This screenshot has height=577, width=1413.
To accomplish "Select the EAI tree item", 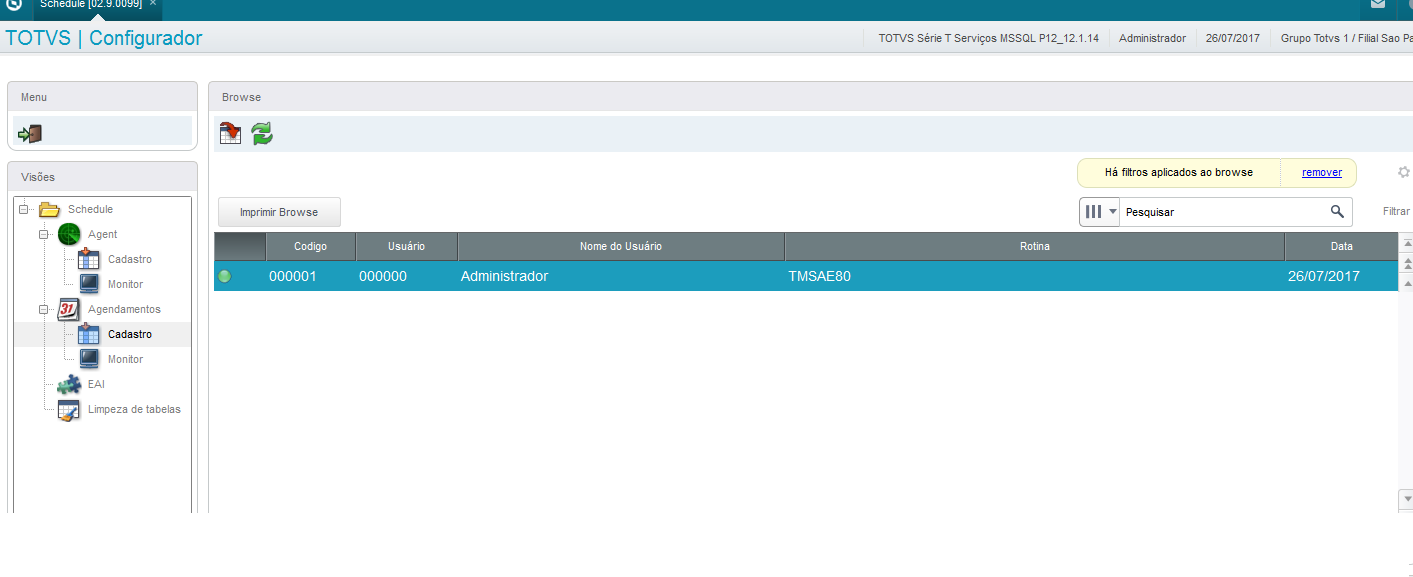I will [x=96, y=384].
